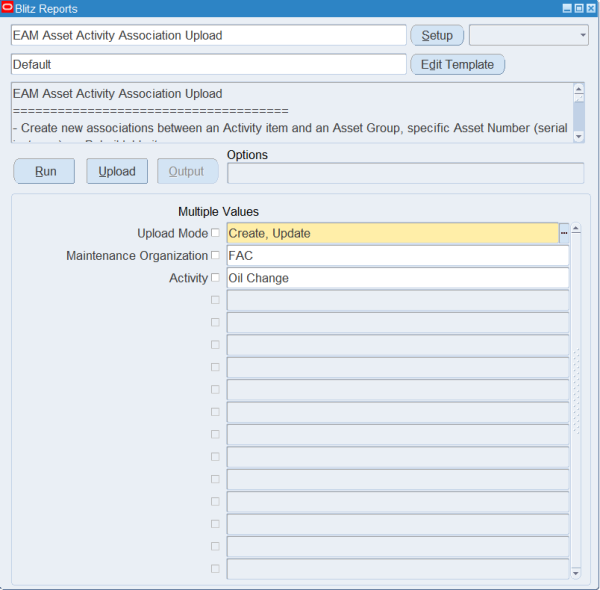600x590 pixels.
Task: Minimize the Blitz Reports window
Action: [567, 8]
